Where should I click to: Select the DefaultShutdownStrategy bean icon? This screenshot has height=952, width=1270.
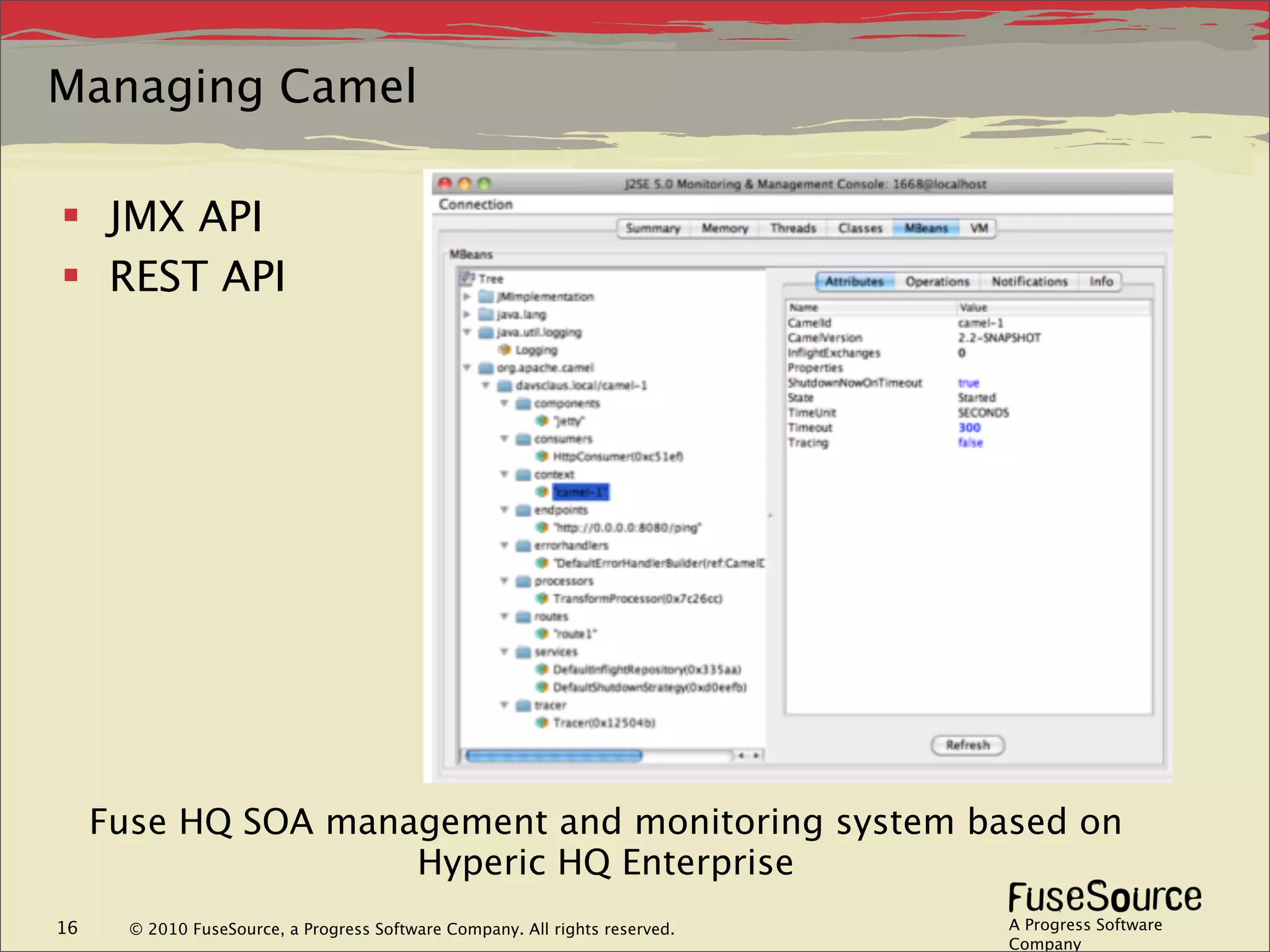(543, 687)
